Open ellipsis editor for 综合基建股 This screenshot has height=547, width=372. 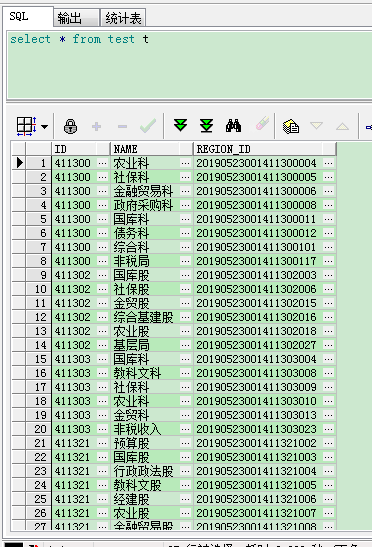185,317
